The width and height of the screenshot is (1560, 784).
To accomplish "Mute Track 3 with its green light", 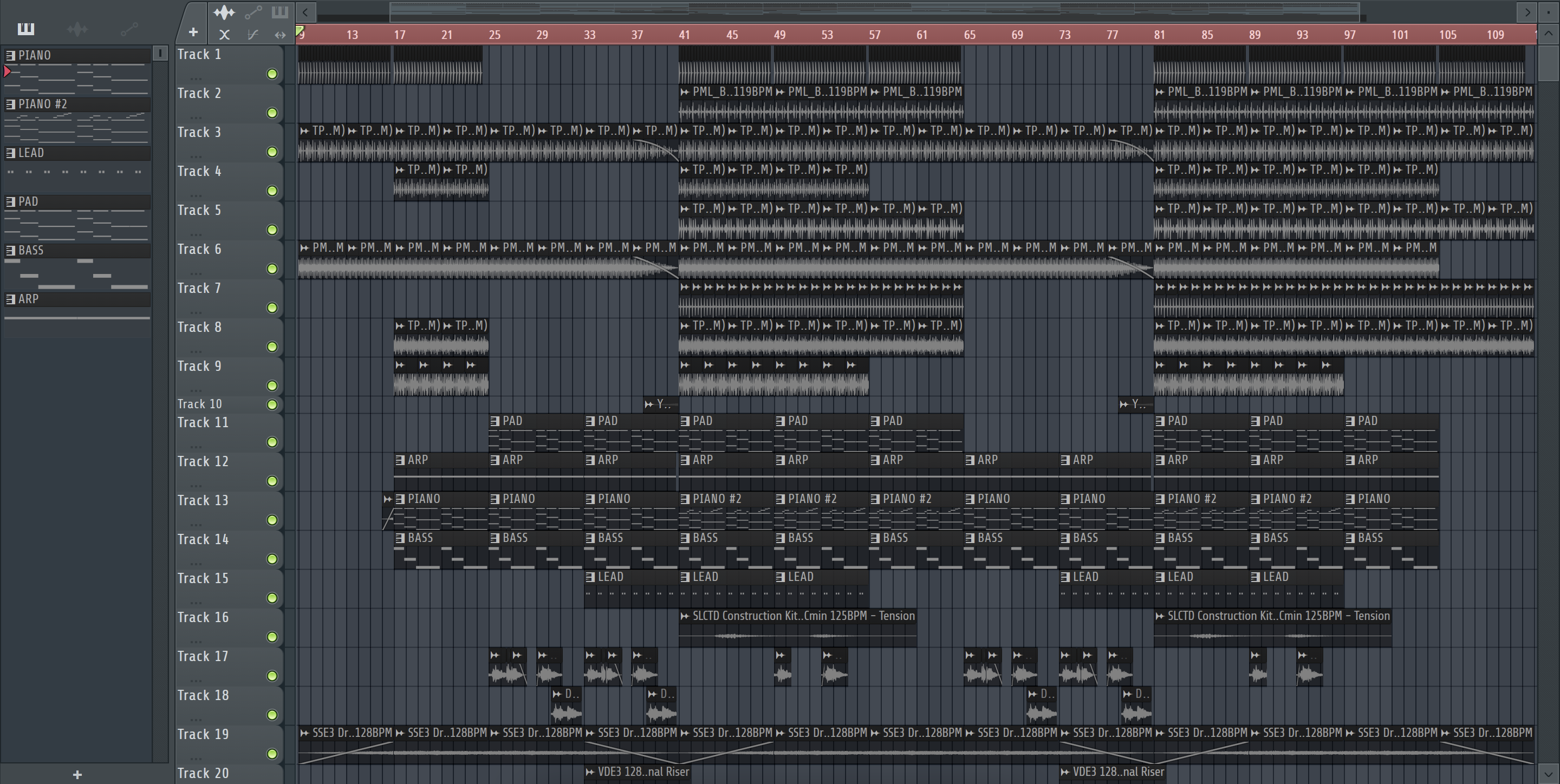I will click(x=272, y=152).
